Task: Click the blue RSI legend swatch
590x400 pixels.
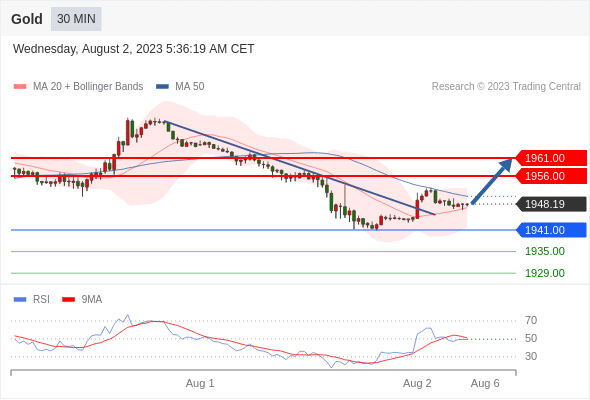Action: pyautogui.click(x=20, y=300)
